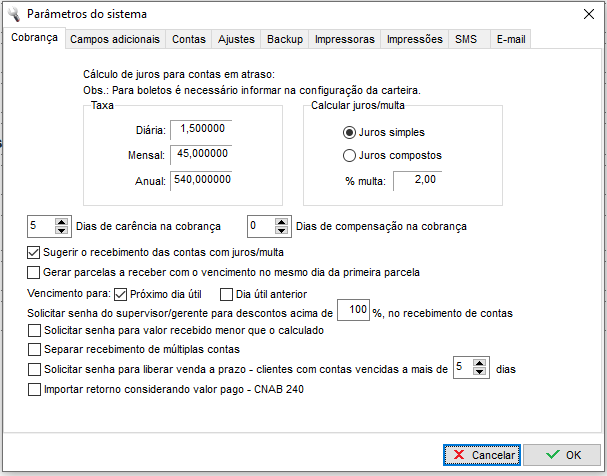The height and width of the screenshot is (476, 607).
Task: Open the Impressoras tab
Action: tap(345, 39)
